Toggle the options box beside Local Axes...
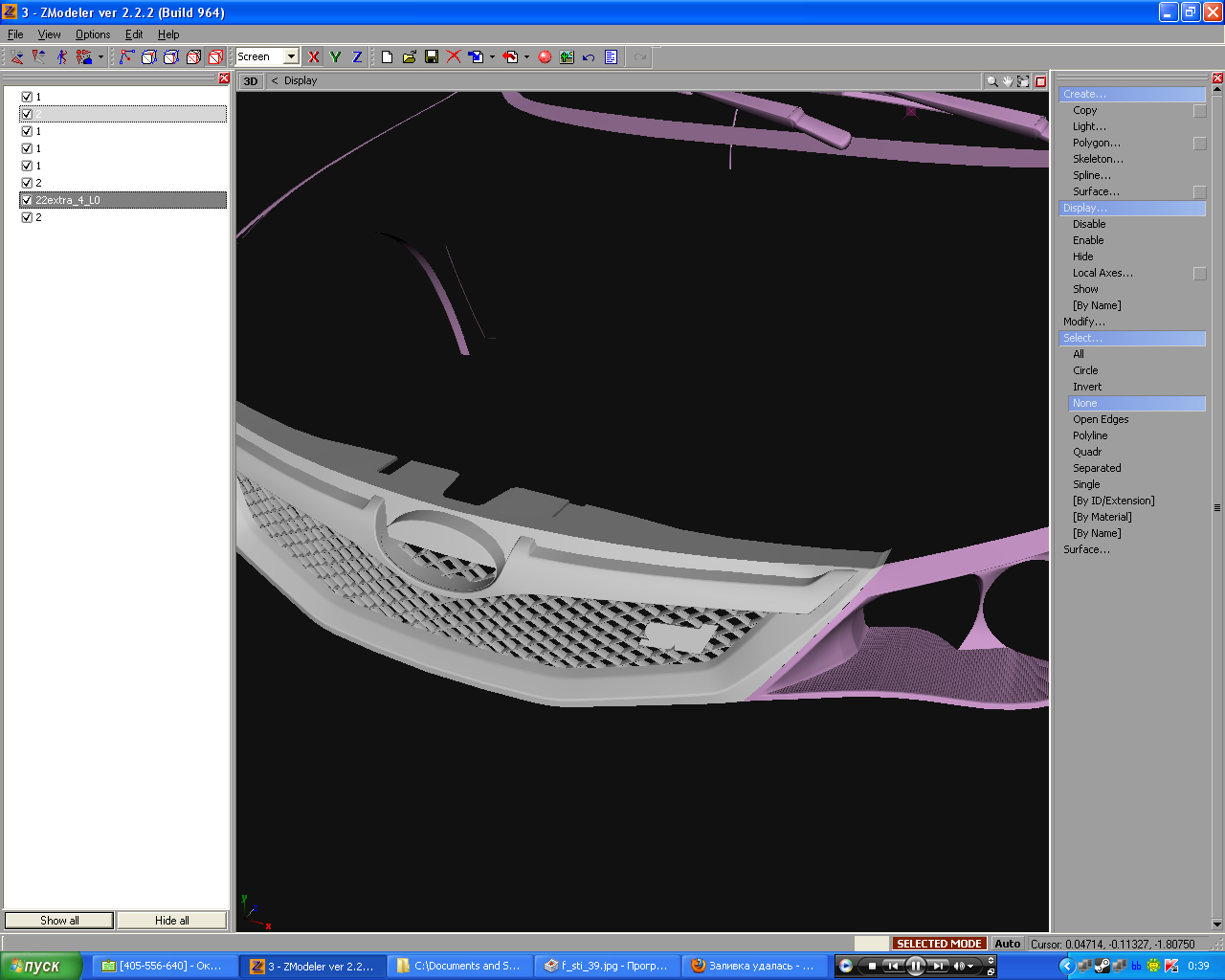The width and height of the screenshot is (1225, 980). pyautogui.click(x=1199, y=274)
